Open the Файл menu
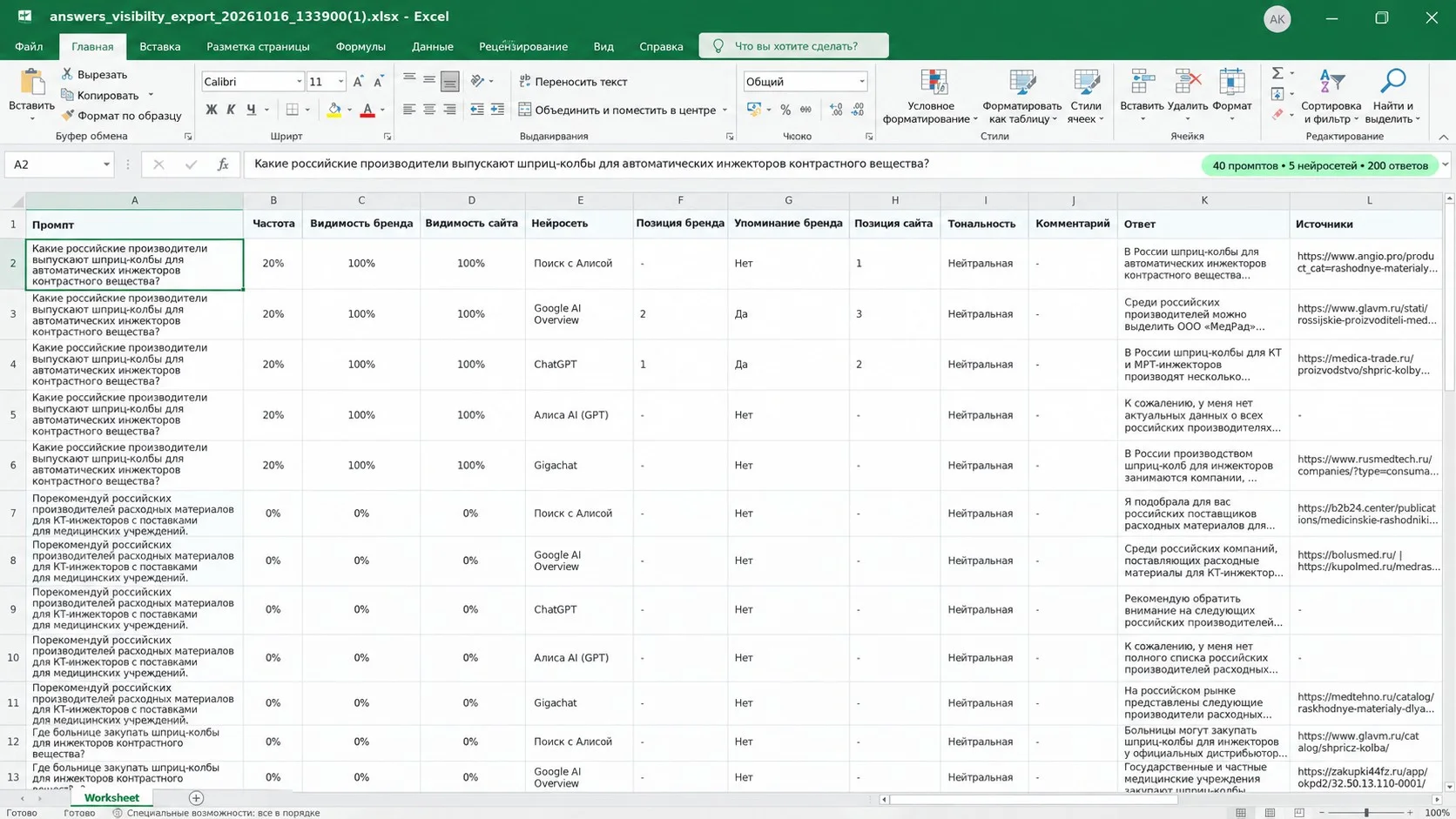Viewport: 1456px width, 819px height. (x=29, y=46)
